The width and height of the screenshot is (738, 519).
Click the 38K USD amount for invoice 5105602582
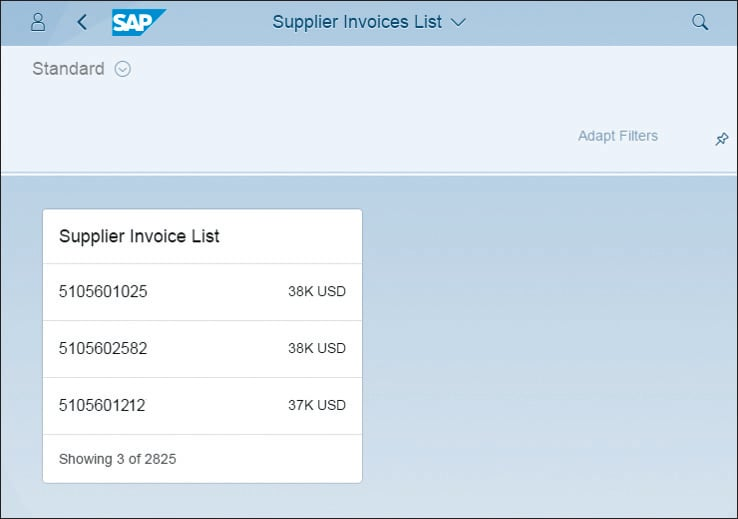(x=316, y=349)
